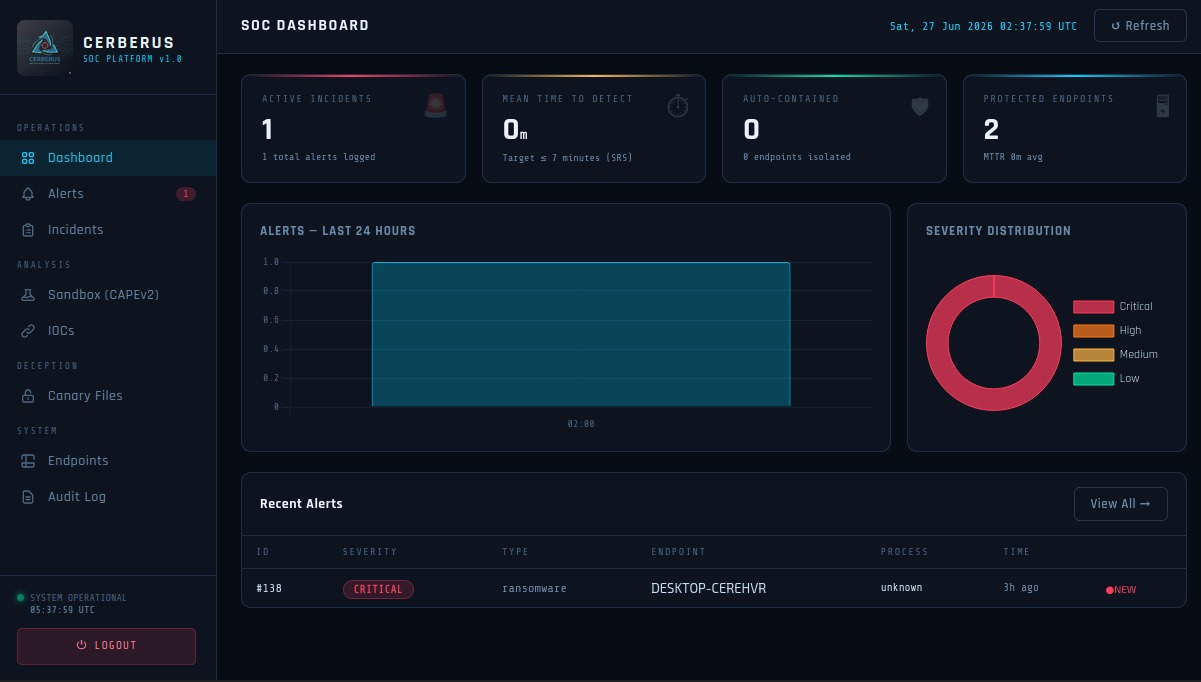Screen dimensions: 1201x682
Task: Open the Endpoints page
Action: click(x=108, y=461)
